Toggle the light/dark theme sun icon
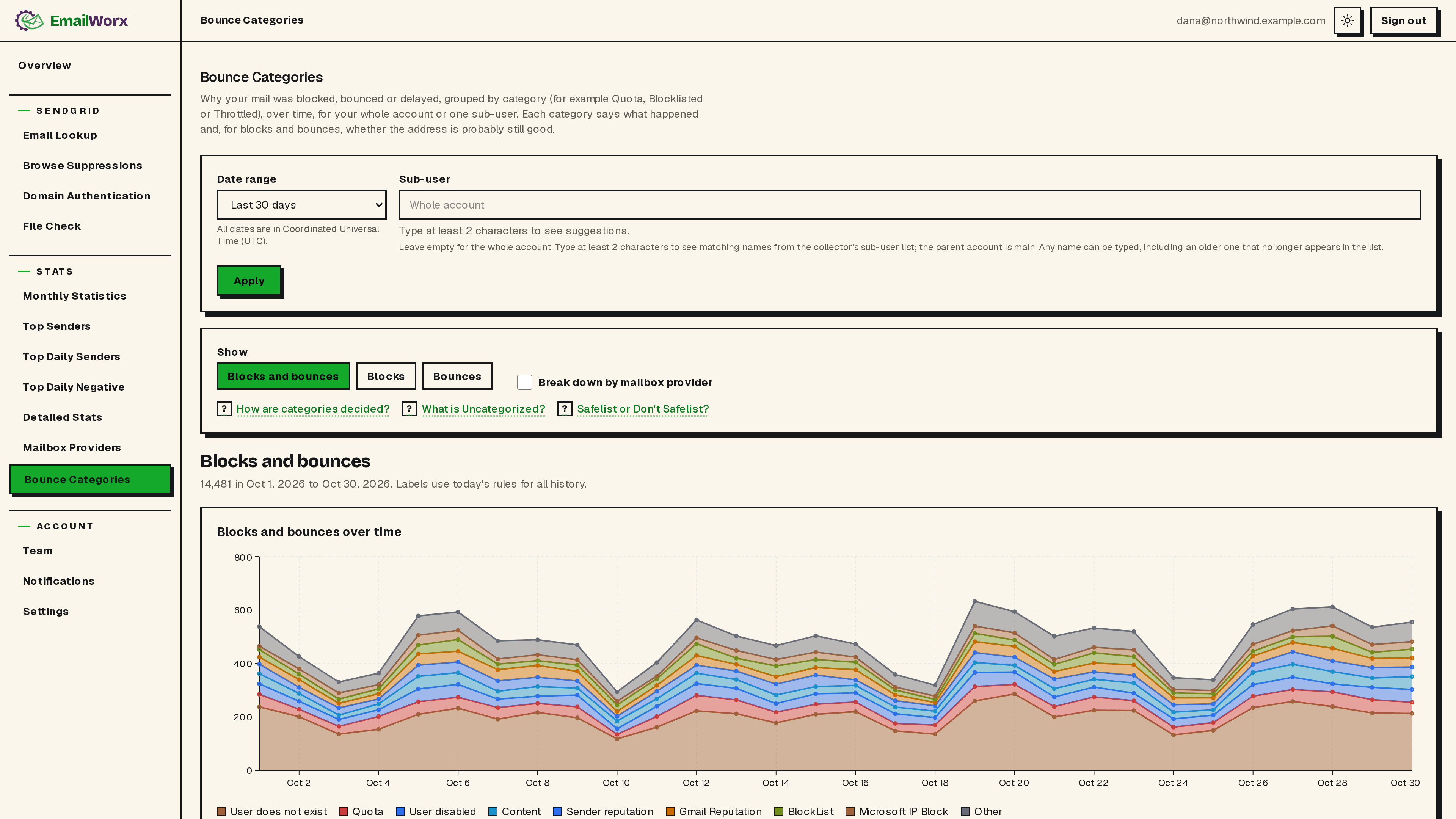The width and height of the screenshot is (1456, 819). point(1348,21)
